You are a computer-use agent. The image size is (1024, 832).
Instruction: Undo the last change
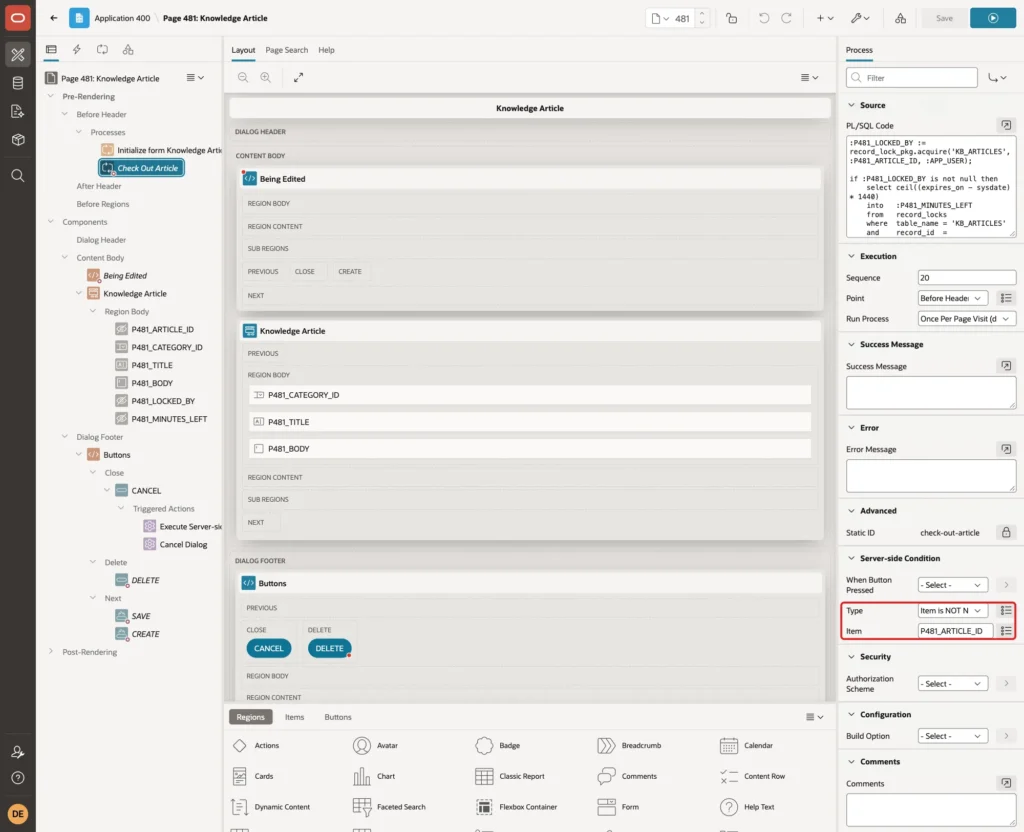point(763,18)
